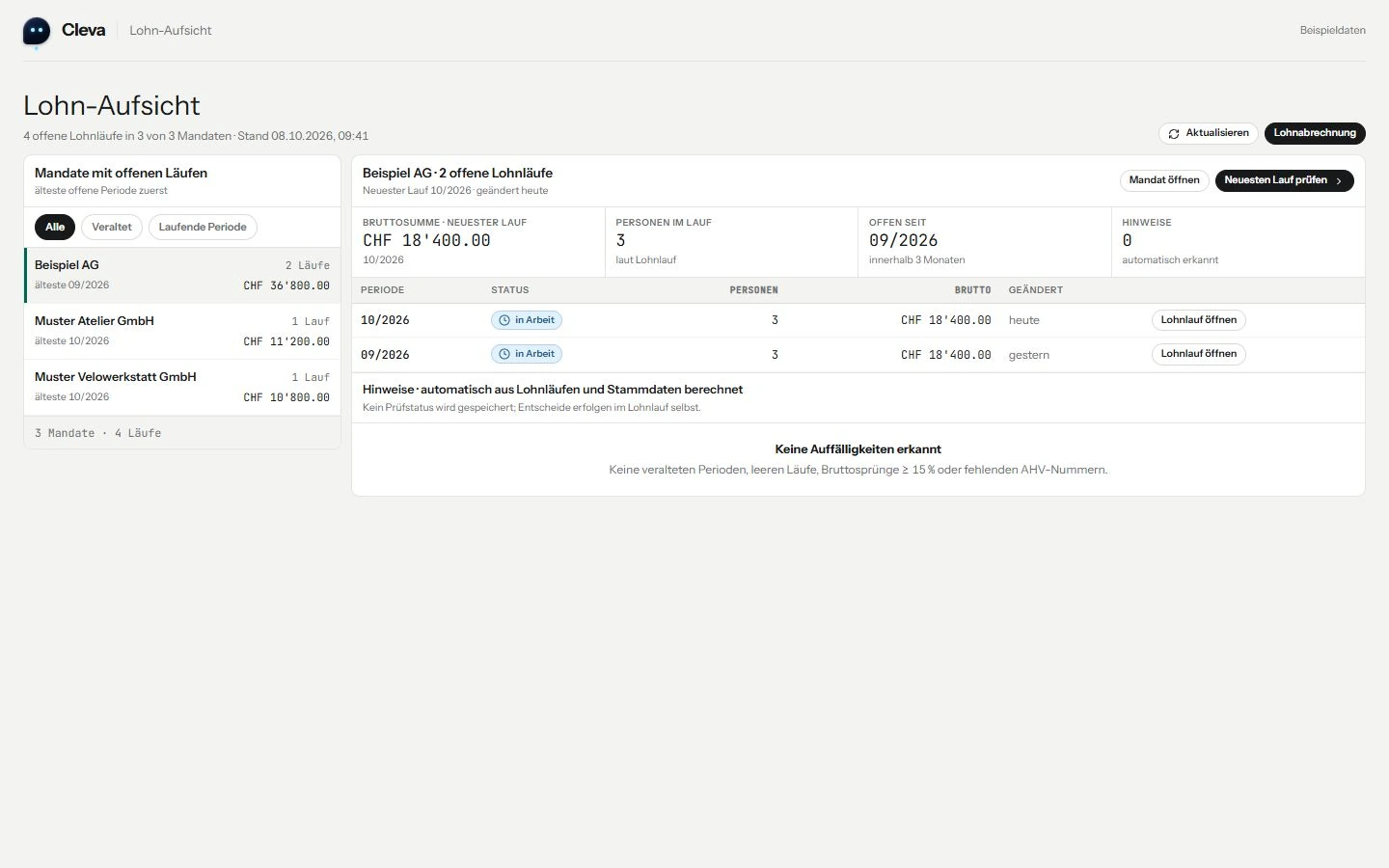Open the Lohnlauf for period 09/2026

tap(1199, 354)
